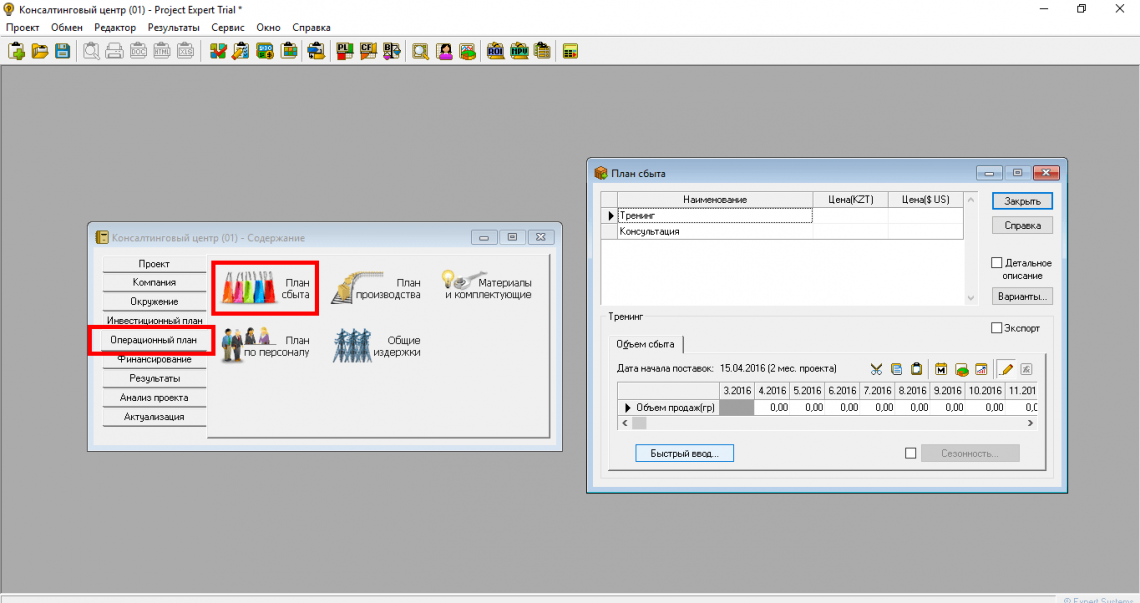Open Общие издержки icon
This screenshot has height=603, width=1140.
(x=377, y=346)
